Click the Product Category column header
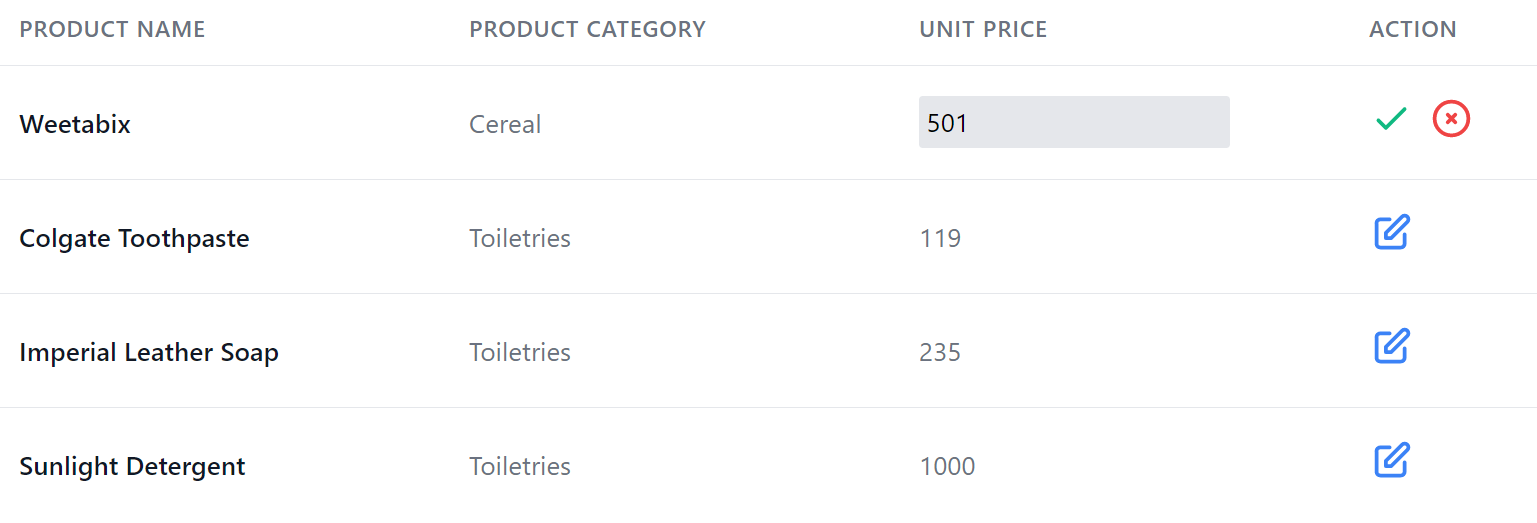Viewport: 1537px width, 523px height. pos(587,30)
